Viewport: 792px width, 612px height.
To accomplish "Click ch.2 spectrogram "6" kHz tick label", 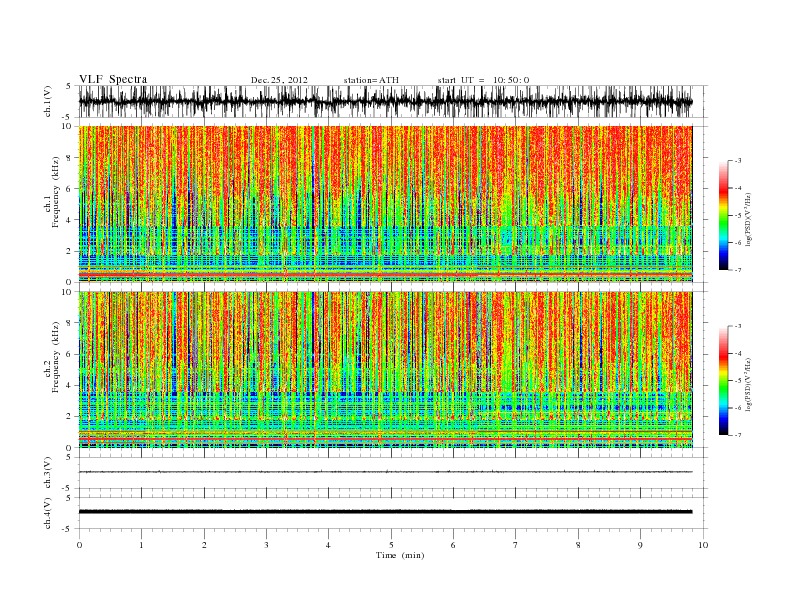I will [x=69, y=354].
